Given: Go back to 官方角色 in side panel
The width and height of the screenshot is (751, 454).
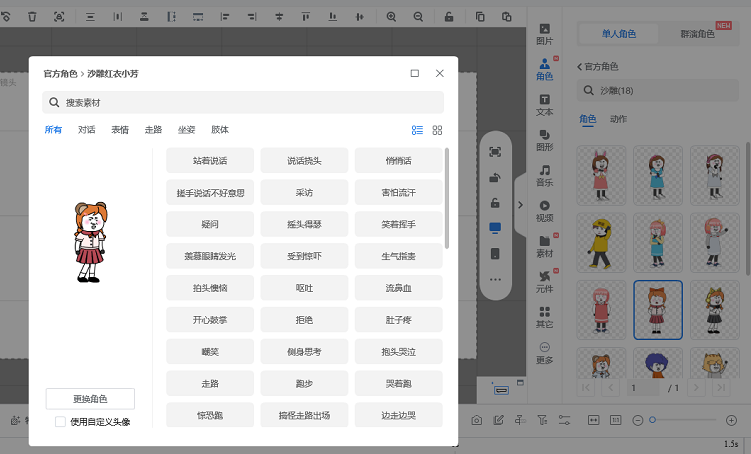Looking at the screenshot, I should click(598, 67).
